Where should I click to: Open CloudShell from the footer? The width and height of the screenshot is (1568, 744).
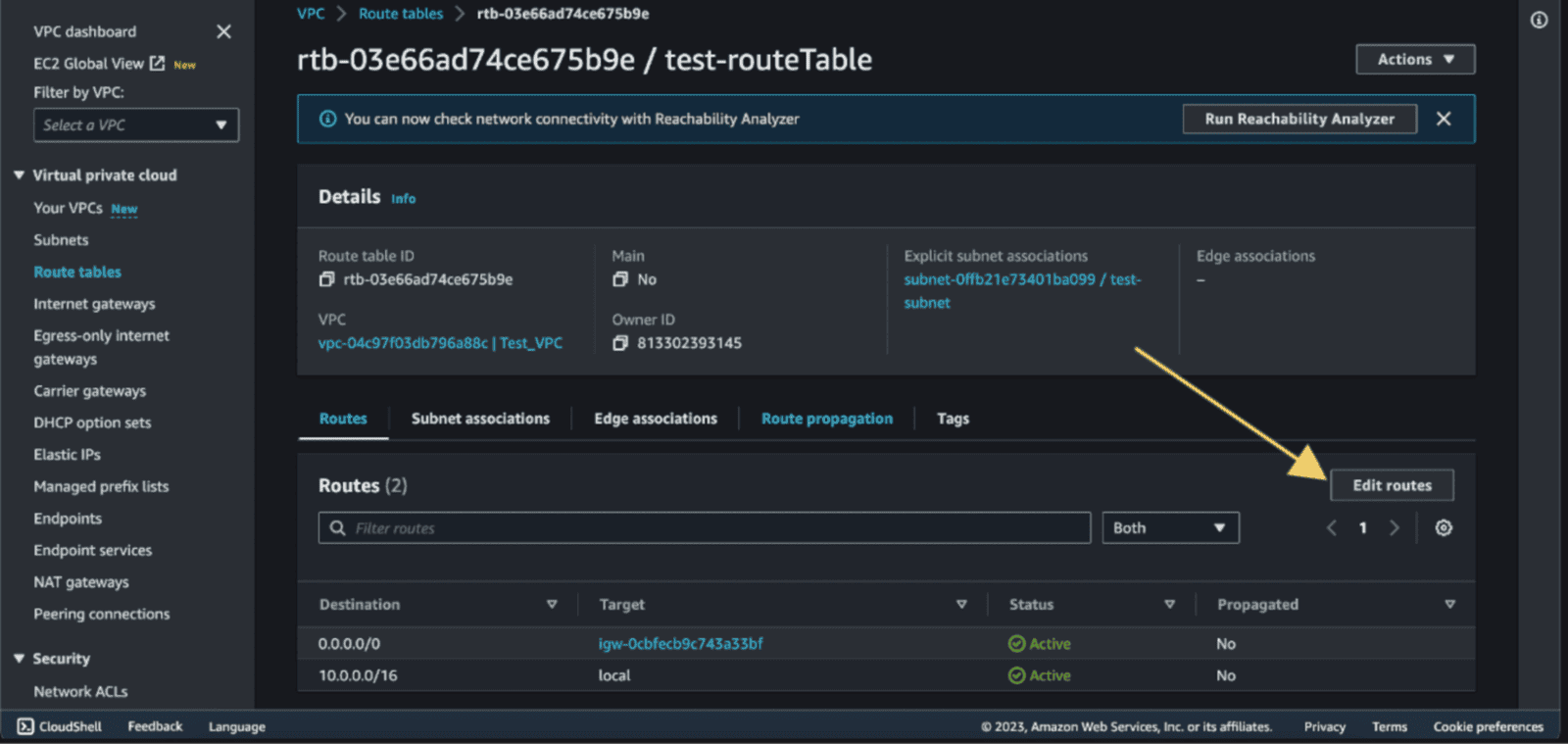coord(60,726)
